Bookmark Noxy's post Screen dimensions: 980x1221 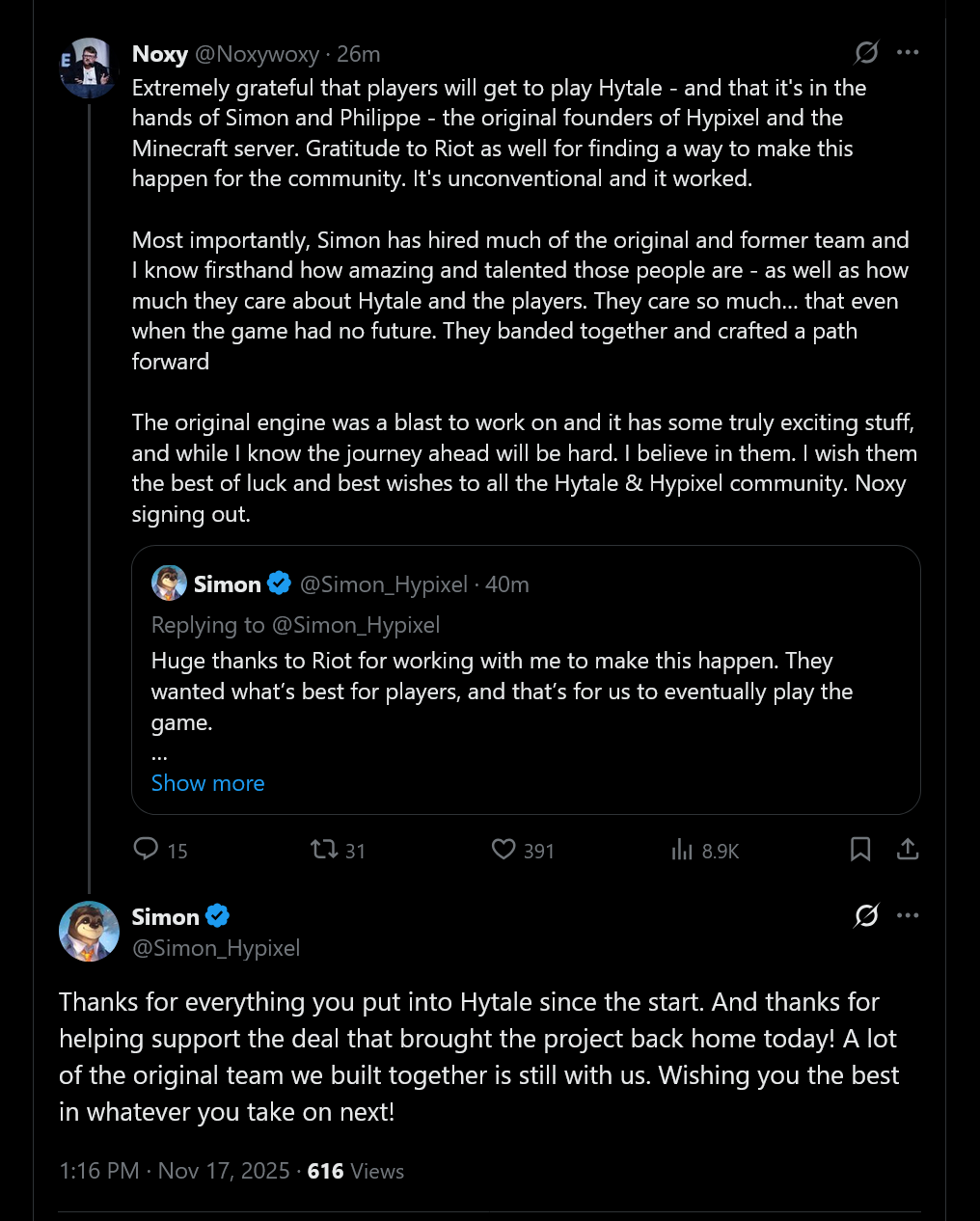tap(860, 851)
